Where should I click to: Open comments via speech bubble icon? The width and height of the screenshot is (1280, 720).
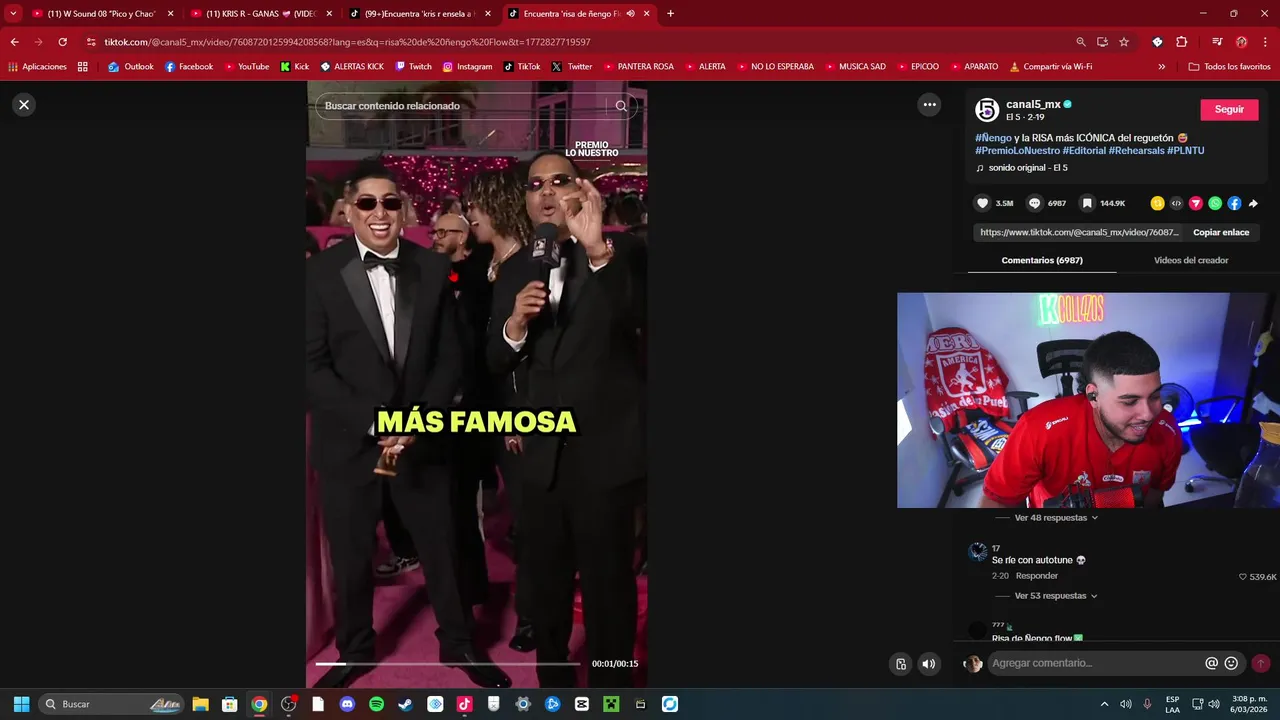[x=1035, y=203]
